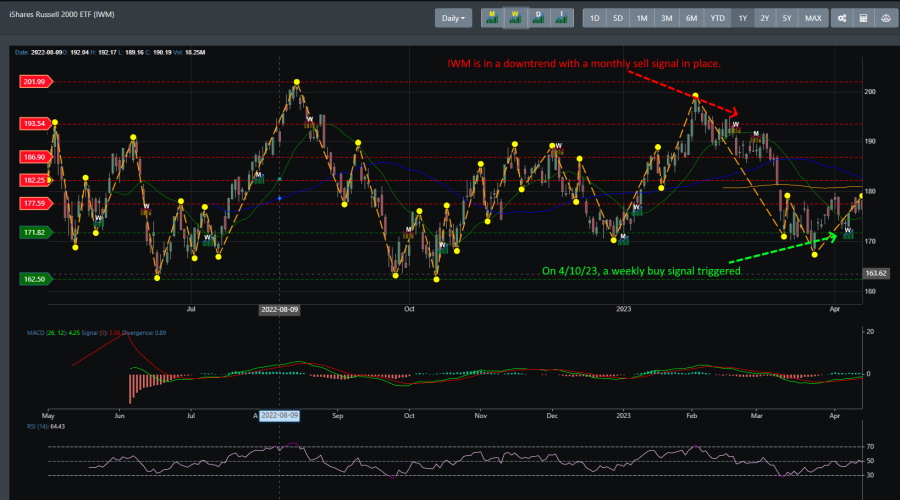This screenshot has width=900, height=500.
Task: Click the 182.25 red price level tag
Action: (36, 180)
